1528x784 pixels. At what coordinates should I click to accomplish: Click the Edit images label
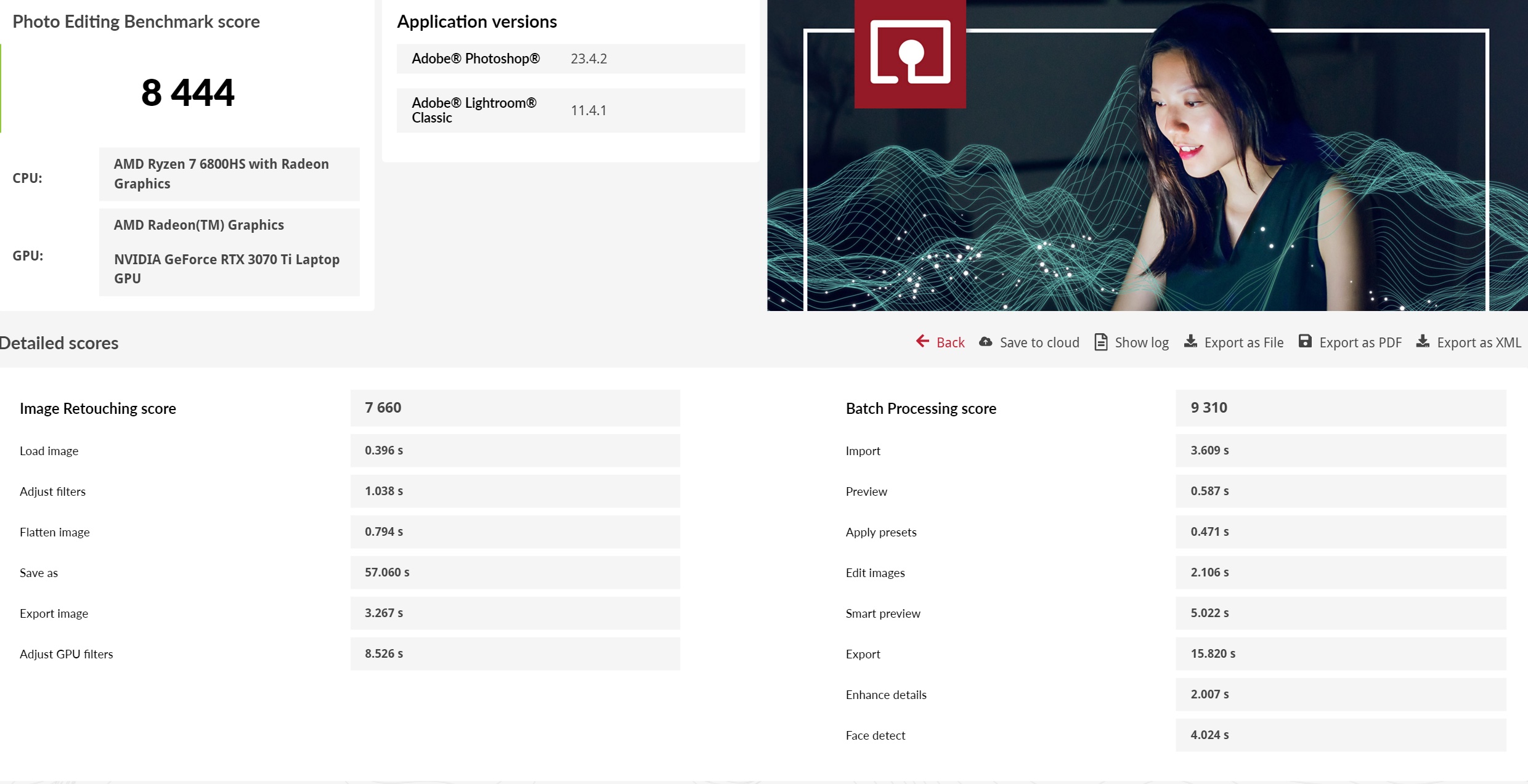point(876,573)
